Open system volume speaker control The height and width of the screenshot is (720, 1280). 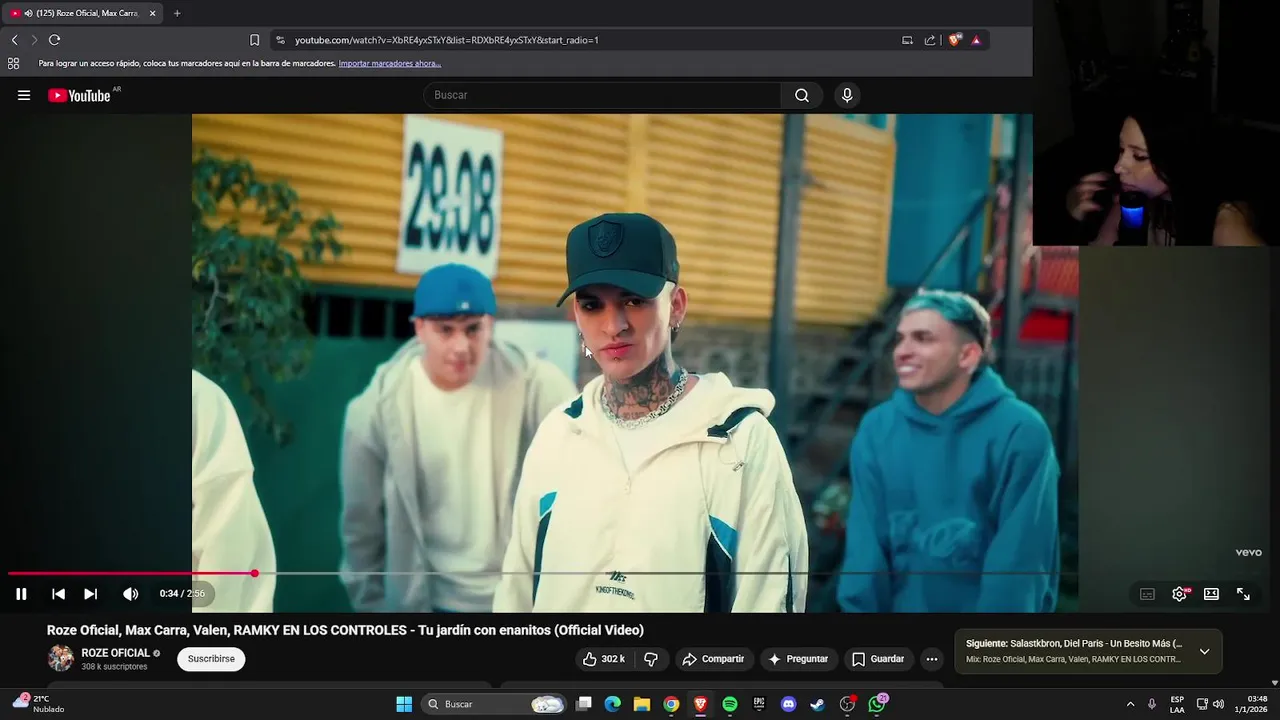click(x=1218, y=704)
